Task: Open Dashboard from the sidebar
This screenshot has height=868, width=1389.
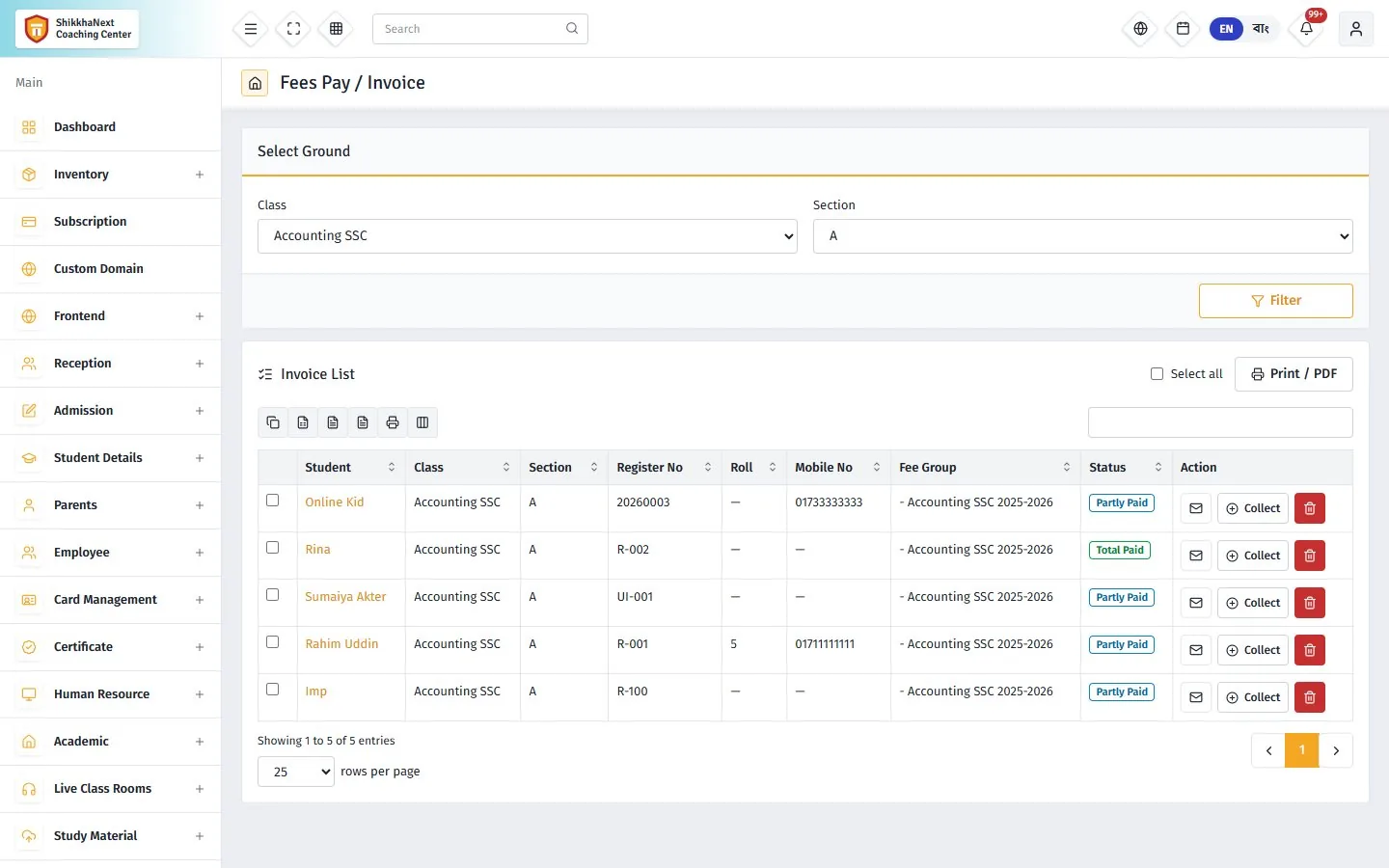Action: tap(111, 127)
